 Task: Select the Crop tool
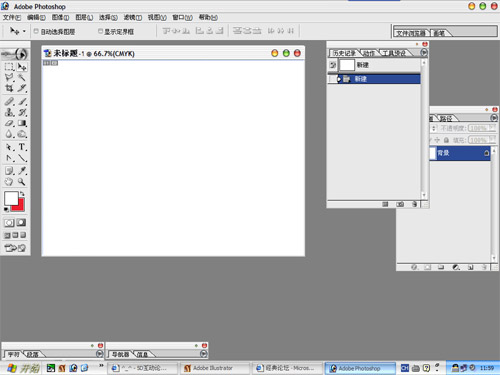pos(9,88)
